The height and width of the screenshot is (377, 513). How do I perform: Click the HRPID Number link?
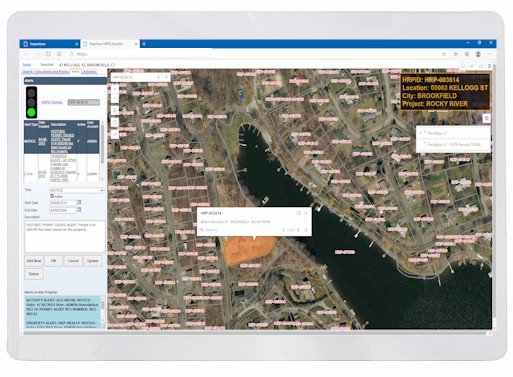(52, 102)
